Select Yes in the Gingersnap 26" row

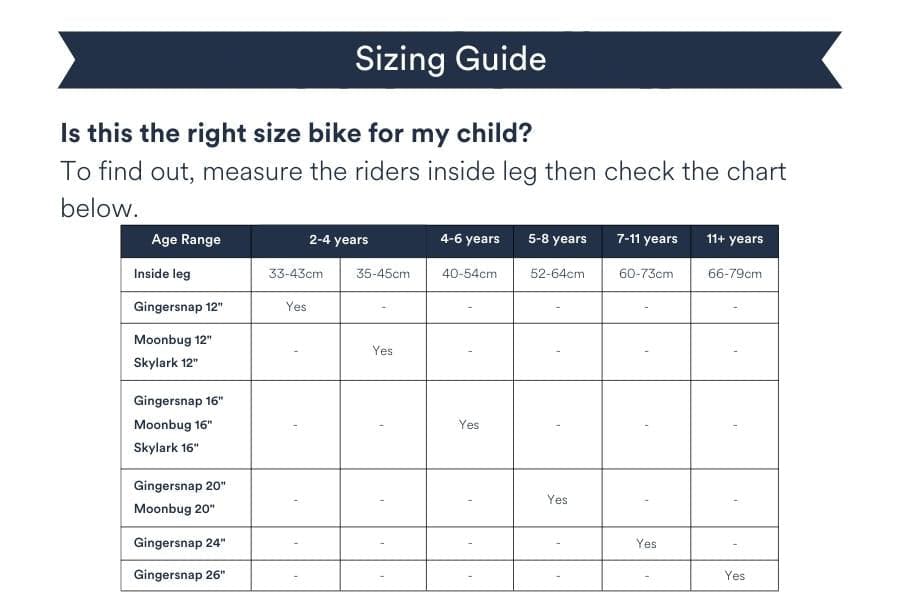[734, 575]
